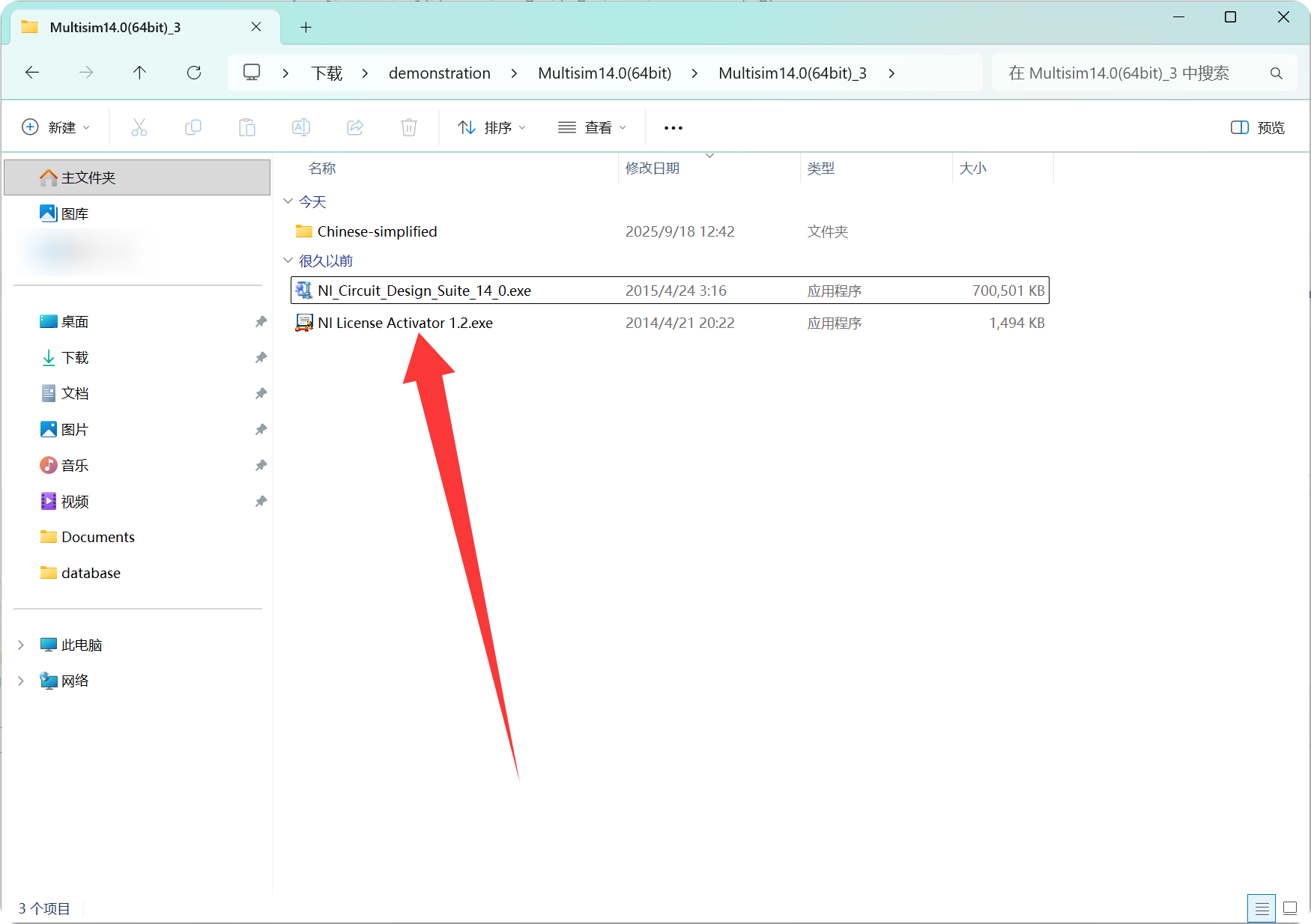Sort by Size column header
The height and width of the screenshot is (924, 1311).
click(x=973, y=168)
